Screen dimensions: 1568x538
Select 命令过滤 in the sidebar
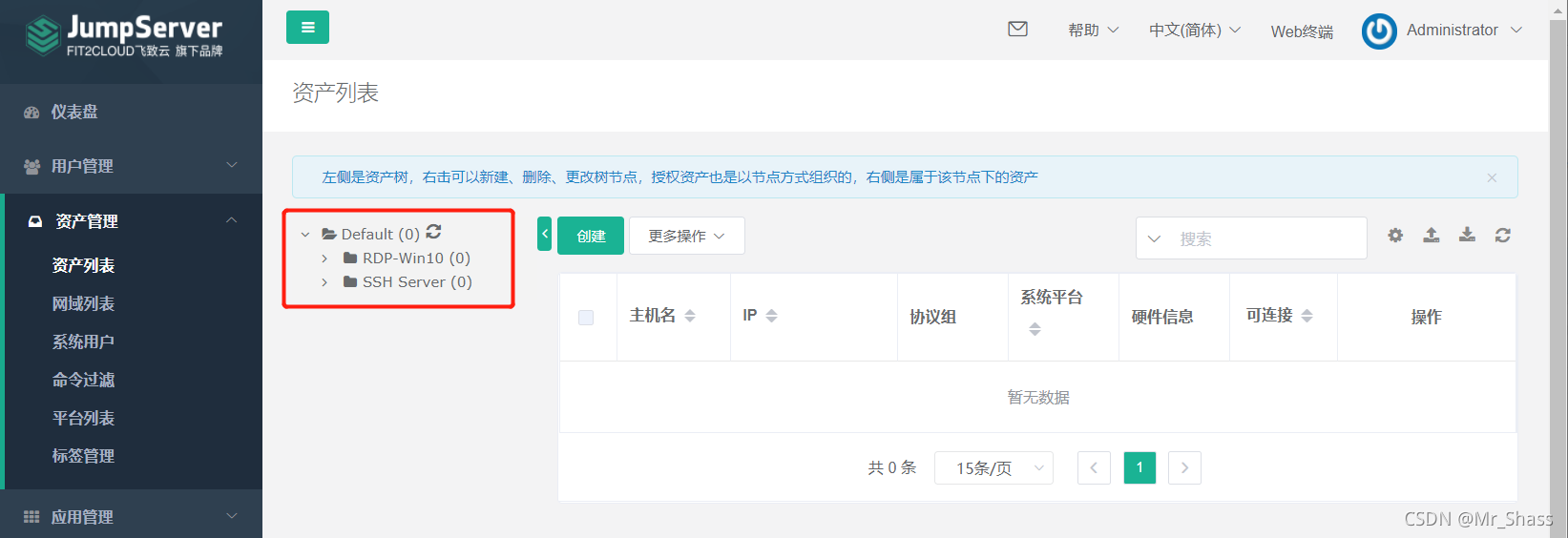tap(83, 380)
